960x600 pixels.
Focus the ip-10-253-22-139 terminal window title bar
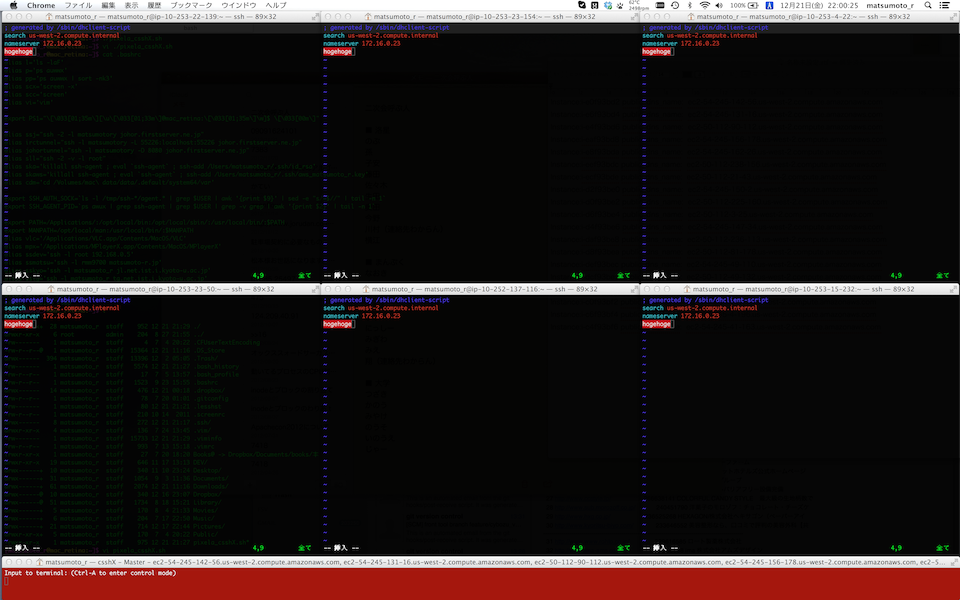tap(160, 17)
